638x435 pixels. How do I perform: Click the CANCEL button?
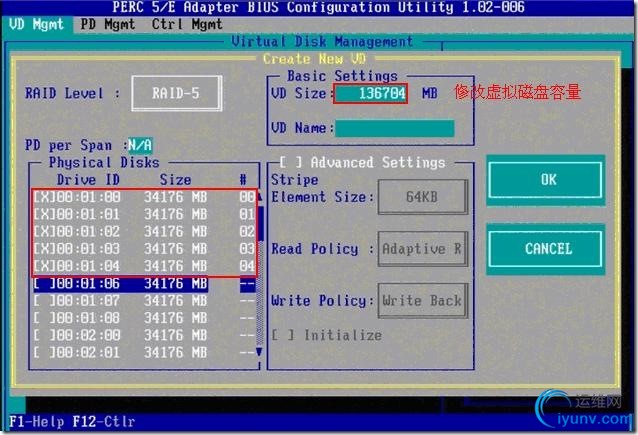click(545, 249)
